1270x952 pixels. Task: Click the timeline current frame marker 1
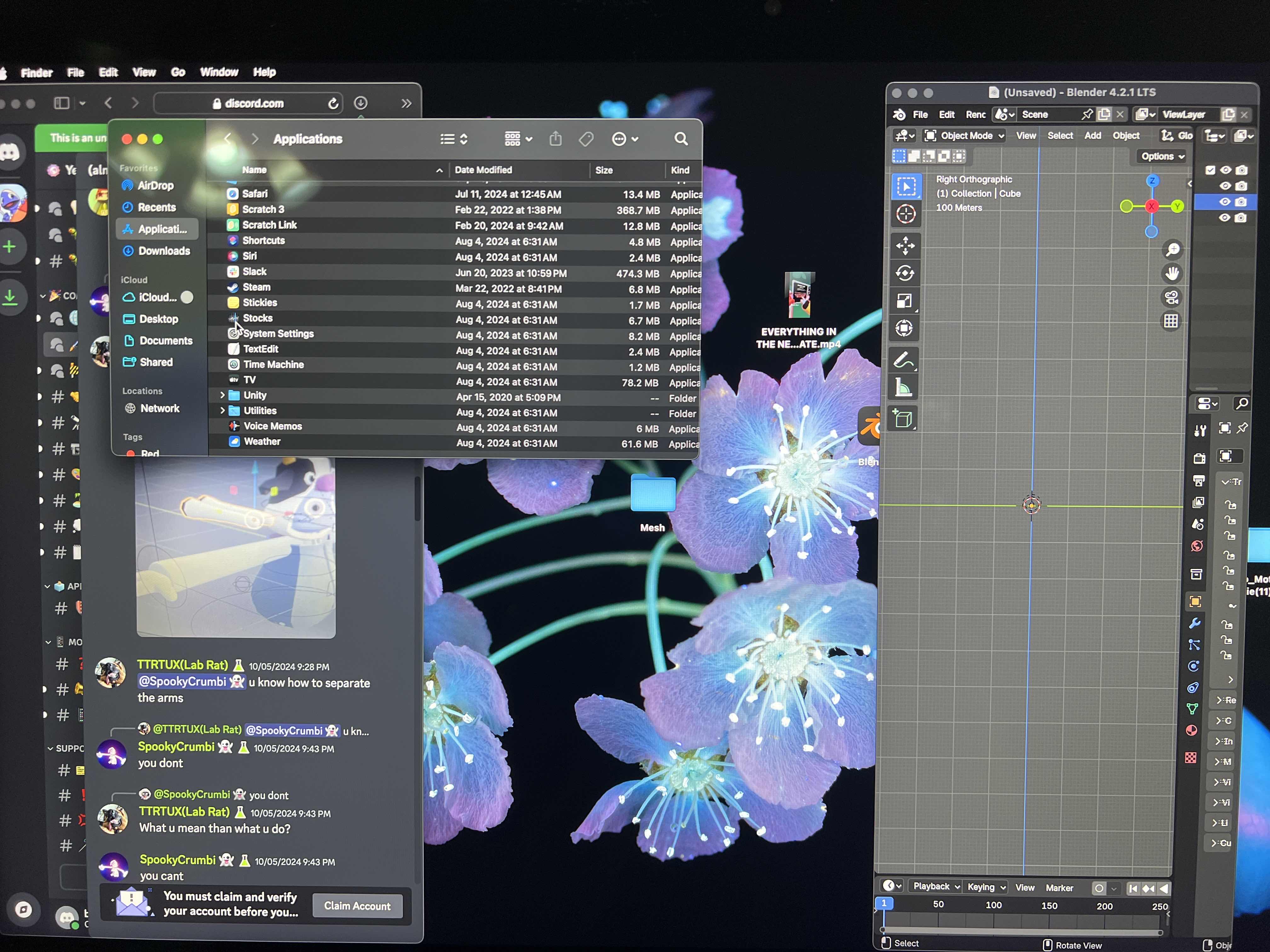point(884,903)
